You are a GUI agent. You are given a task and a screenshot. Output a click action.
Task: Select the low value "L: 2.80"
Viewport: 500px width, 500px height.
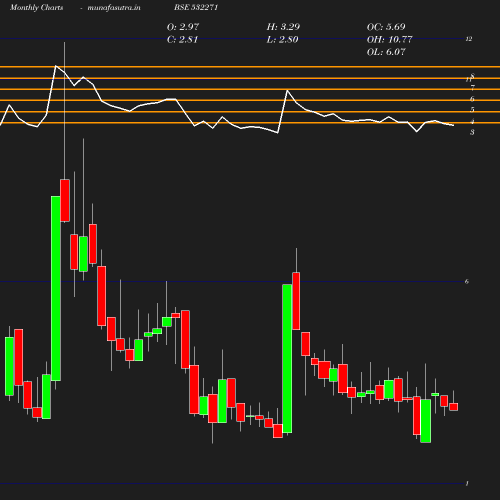click(x=282, y=39)
